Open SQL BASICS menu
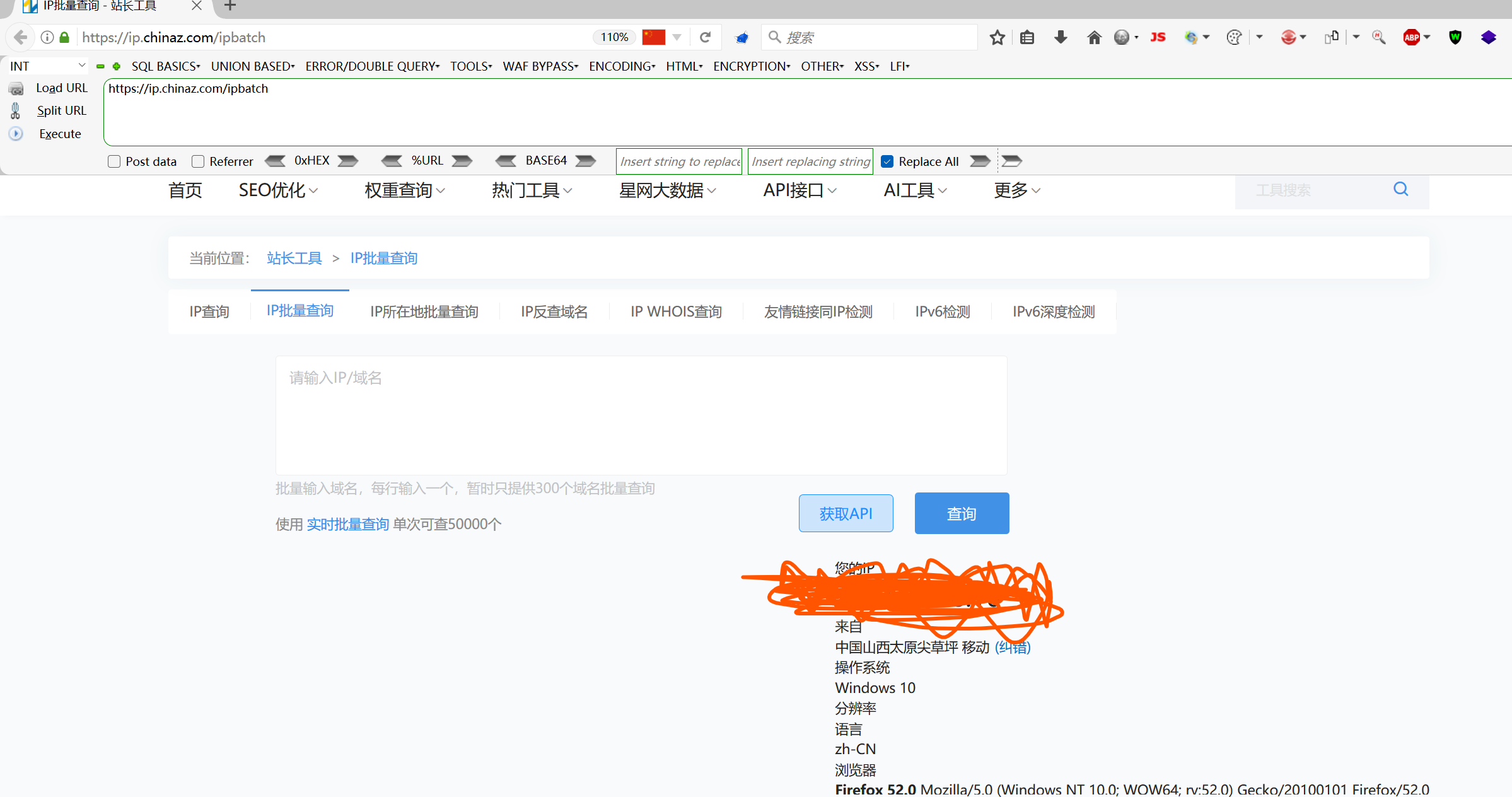The width and height of the screenshot is (1512, 797). (166, 66)
